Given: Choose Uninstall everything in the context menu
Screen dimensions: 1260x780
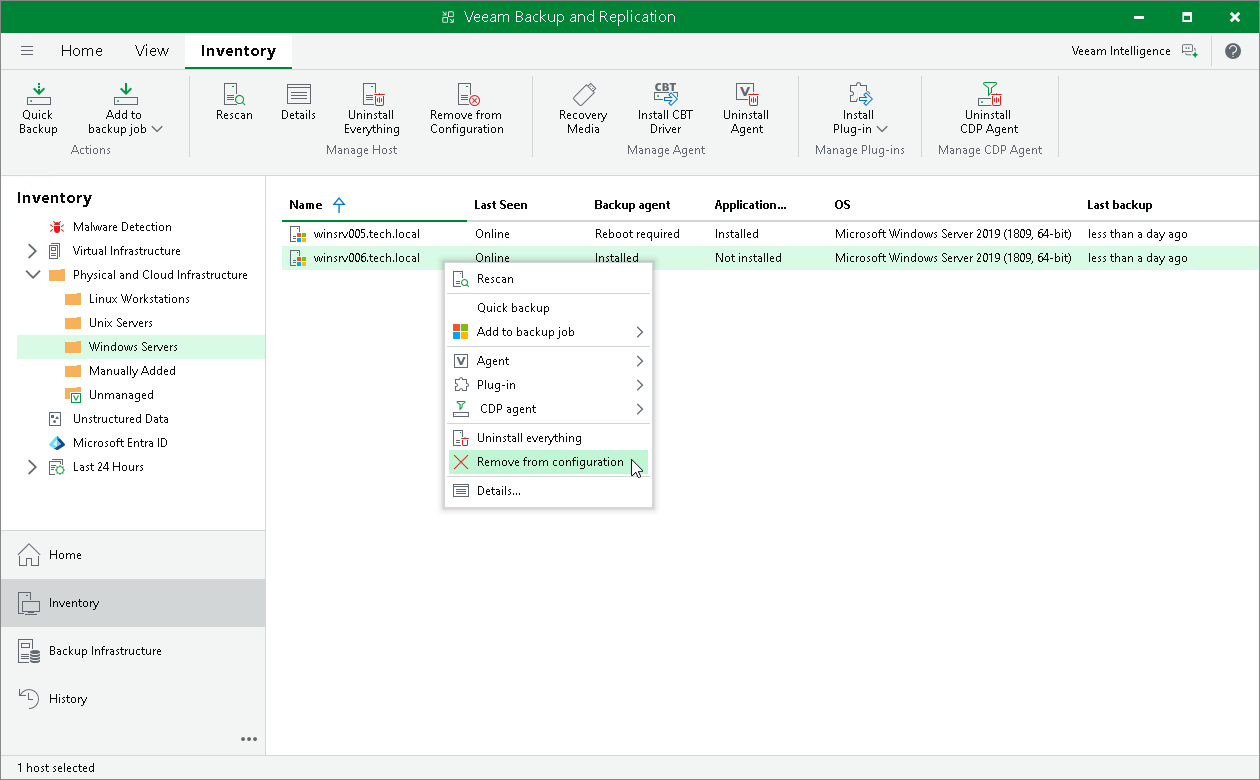Looking at the screenshot, I should click(x=548, y=438).
